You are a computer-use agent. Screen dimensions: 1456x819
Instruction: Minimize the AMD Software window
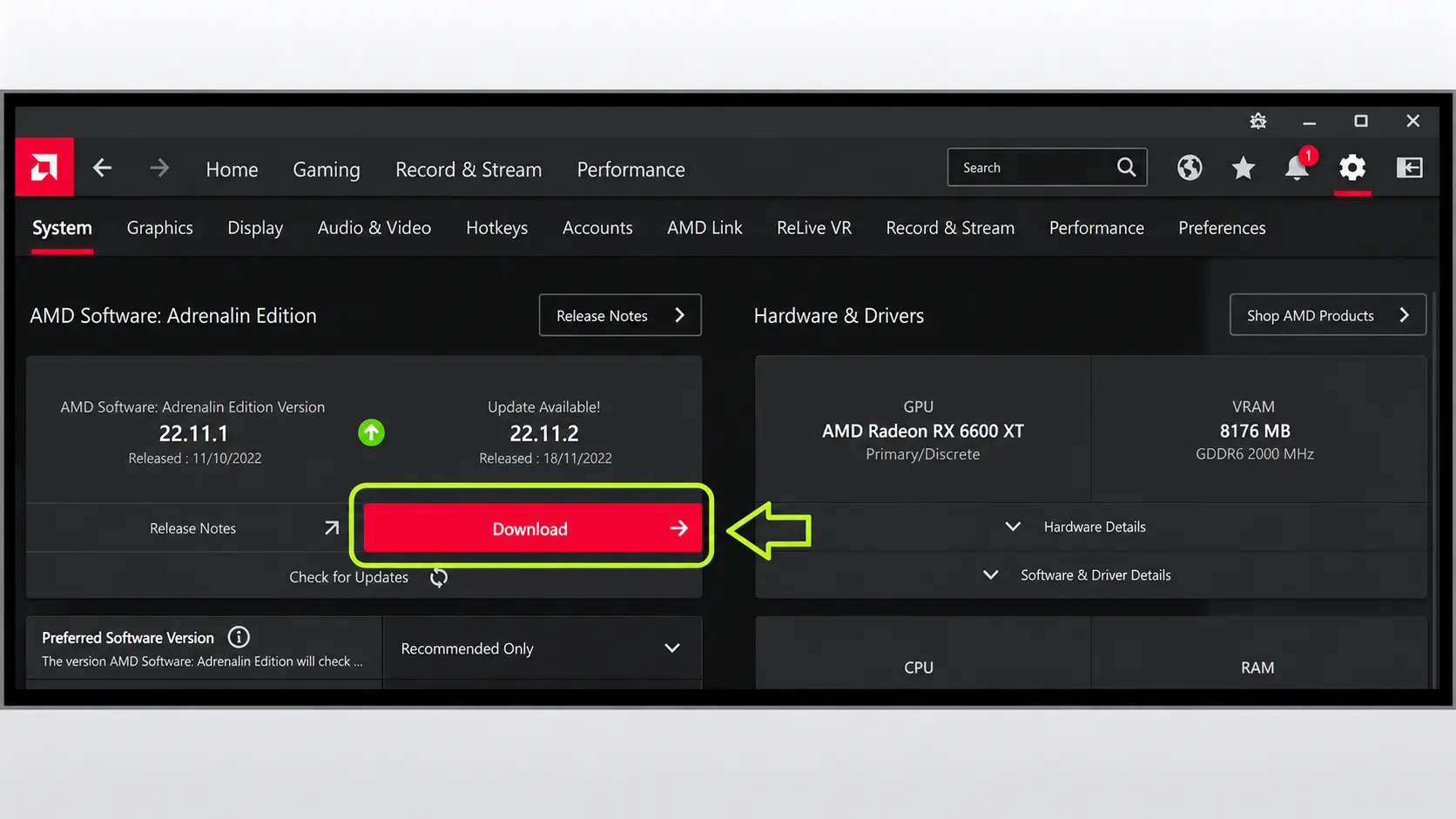click(1309, 122)
